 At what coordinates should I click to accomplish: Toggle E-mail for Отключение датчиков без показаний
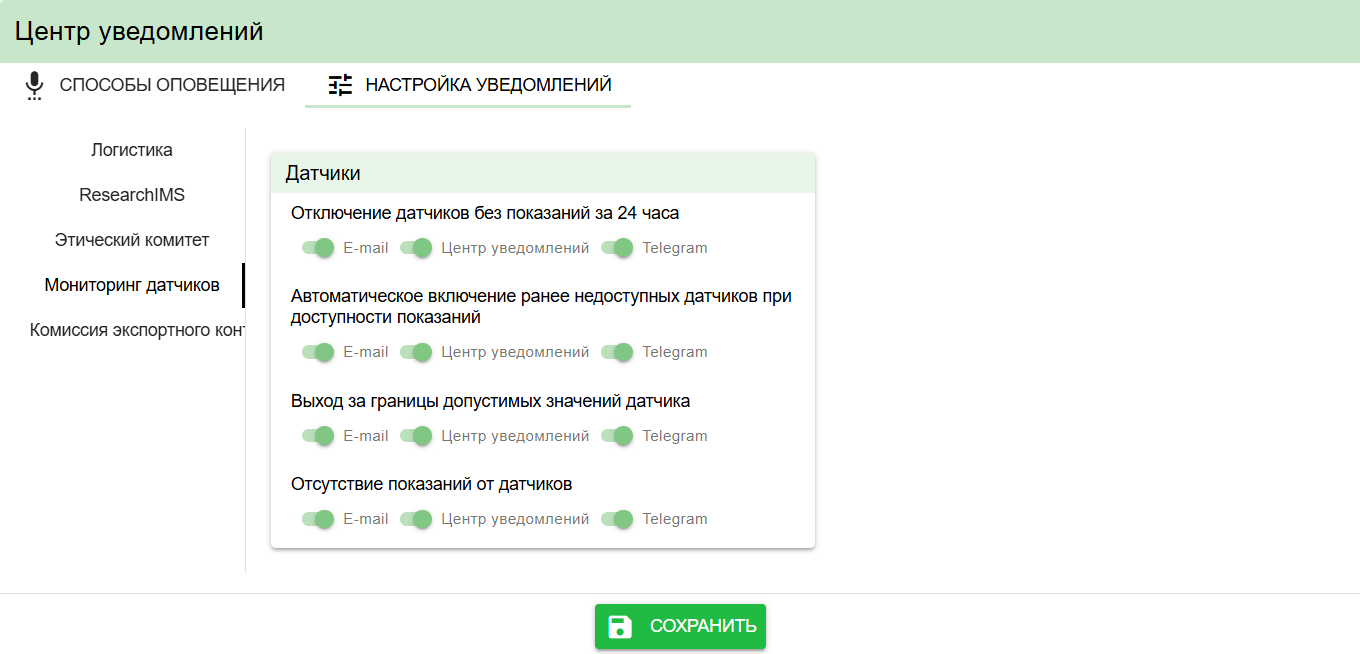pyautogui.click(x=318, y=248)
